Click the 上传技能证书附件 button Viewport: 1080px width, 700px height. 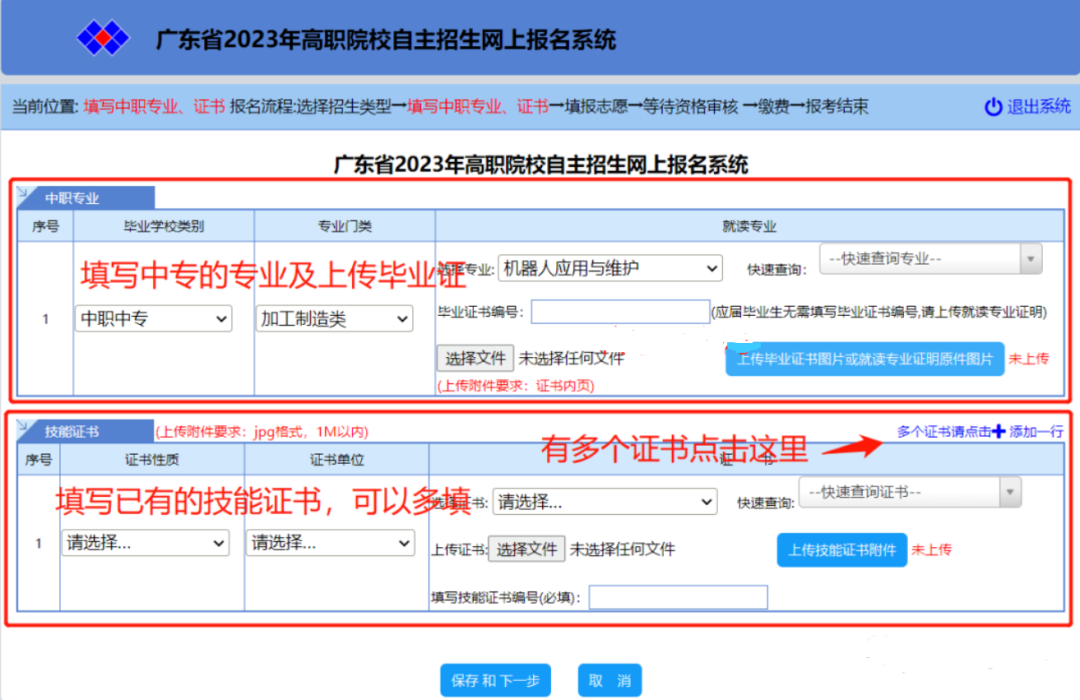[841, 549]
